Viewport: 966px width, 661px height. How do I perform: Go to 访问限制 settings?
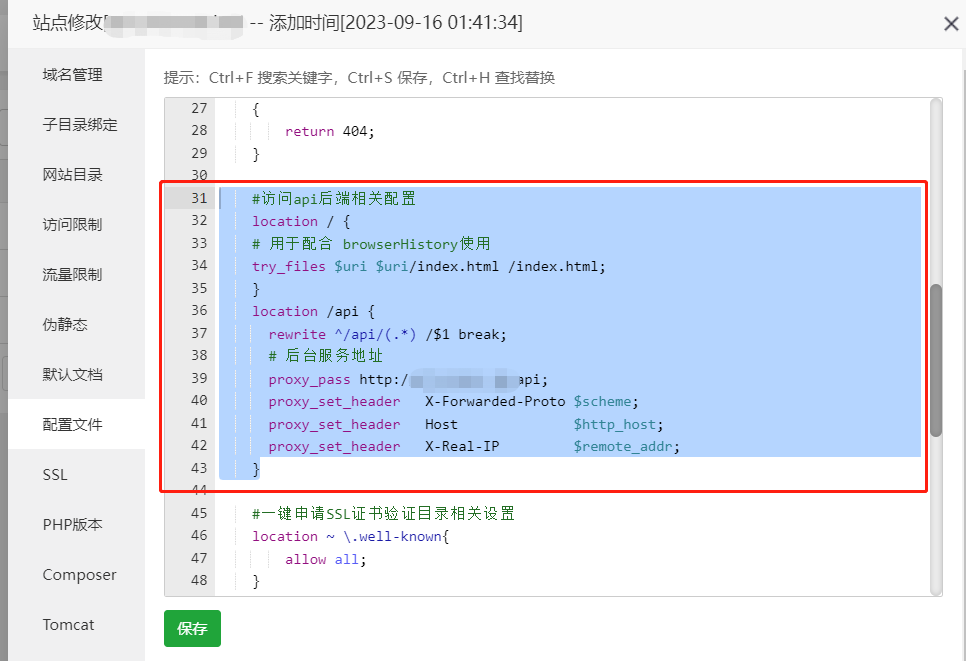pos(72,225)
